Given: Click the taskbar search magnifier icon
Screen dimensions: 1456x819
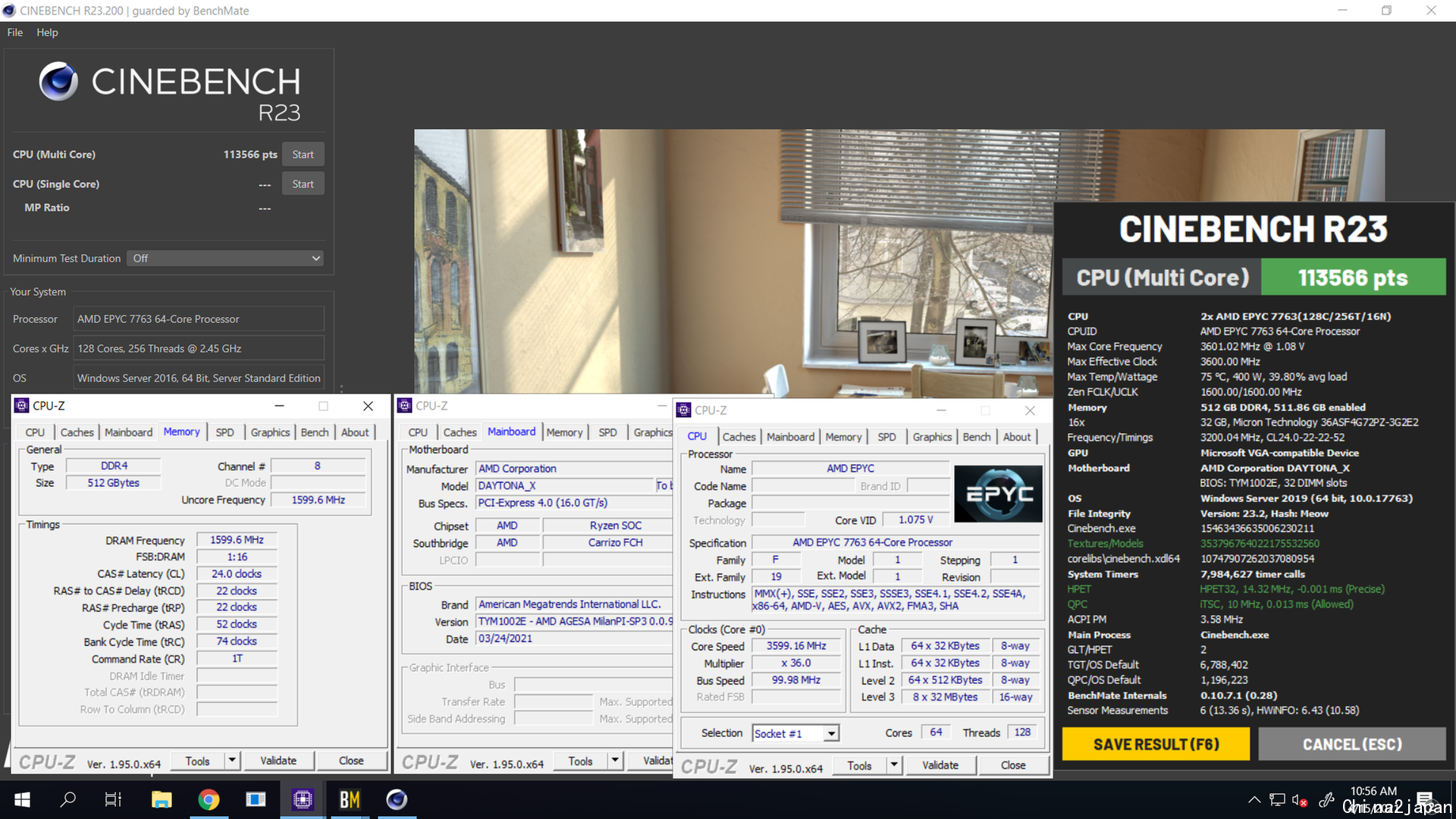Looking at the screenshot, I should tap(68, 799).
